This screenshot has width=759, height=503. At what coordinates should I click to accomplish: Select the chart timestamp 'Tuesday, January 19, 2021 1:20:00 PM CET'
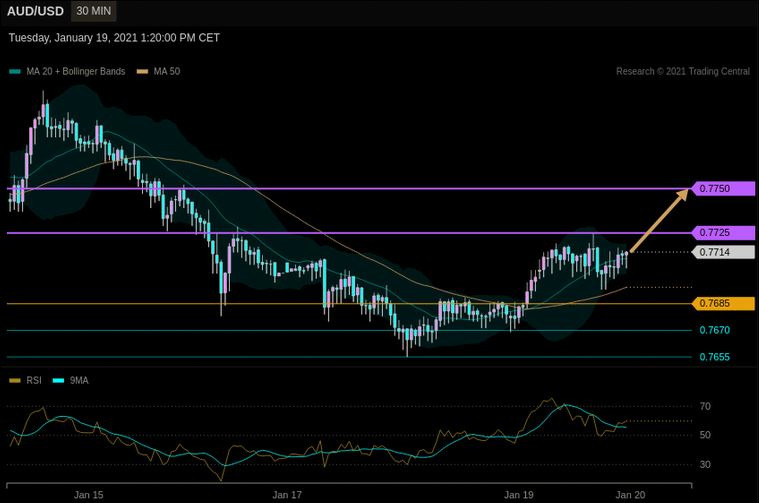pos(114,38)
